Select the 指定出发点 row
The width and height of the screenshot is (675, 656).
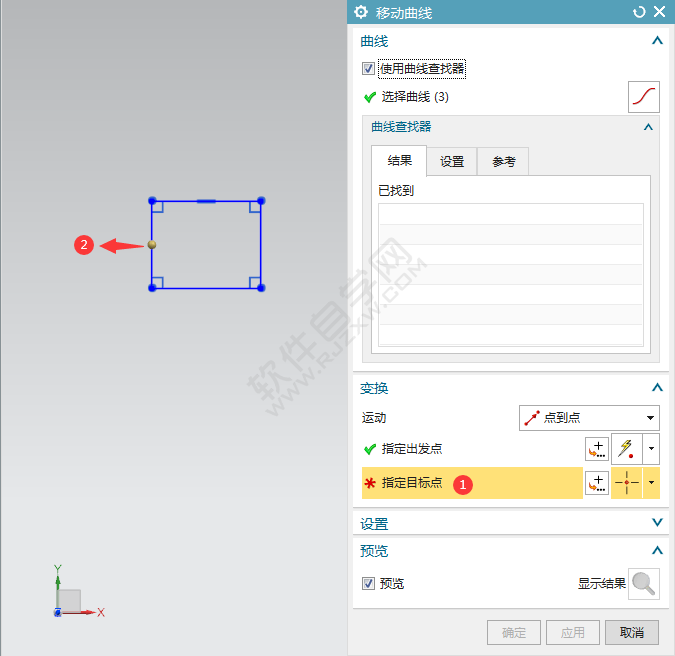coord(472,449)
